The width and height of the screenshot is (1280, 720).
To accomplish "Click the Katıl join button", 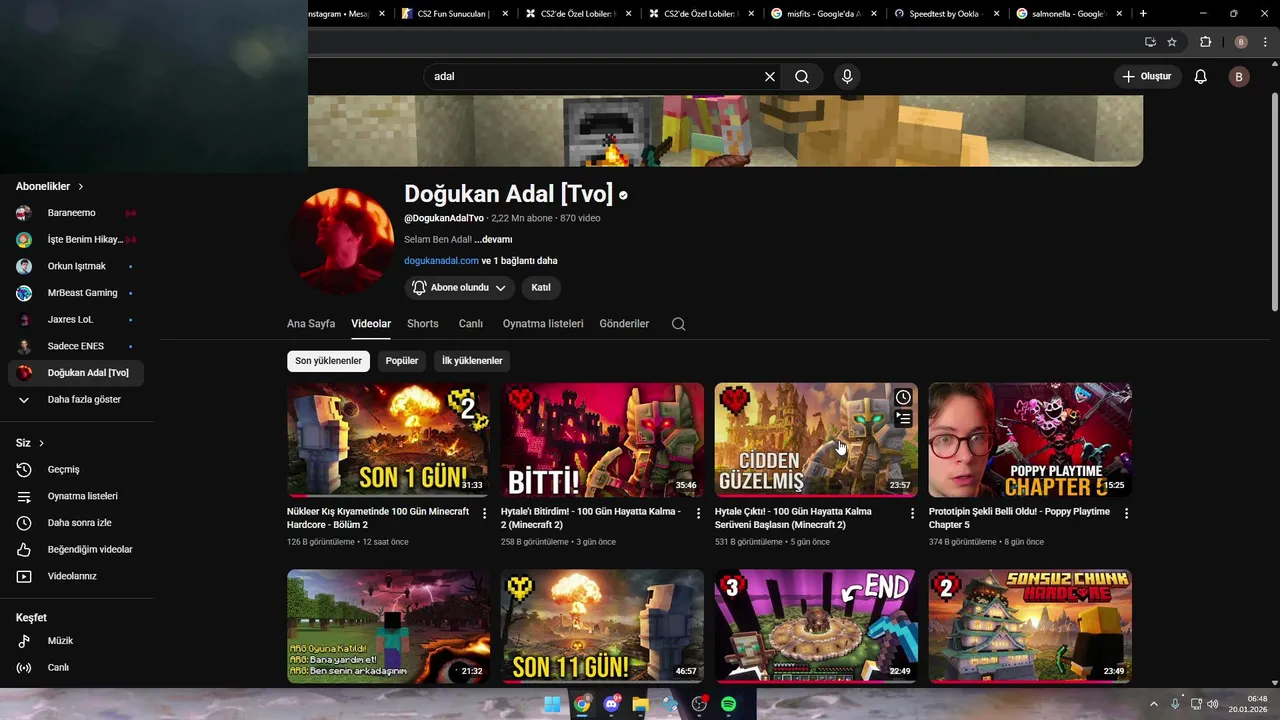I will 541,288.
